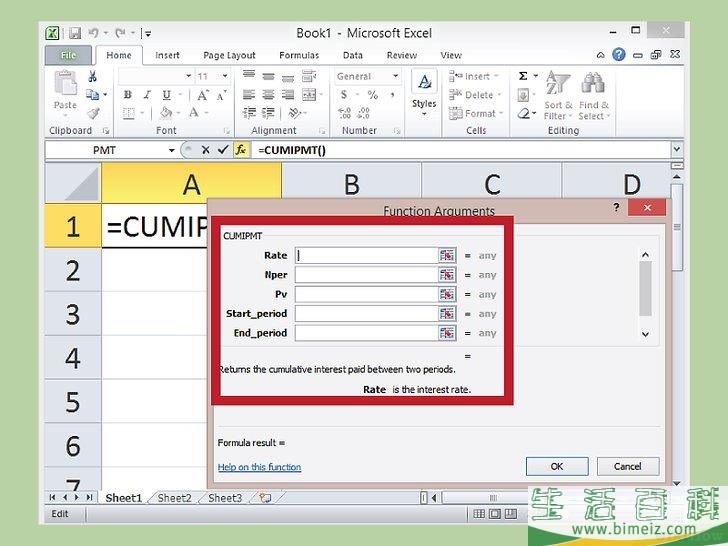Click the Font Color letter A
This screenshot has width=728, height=546.
[194, 112]
